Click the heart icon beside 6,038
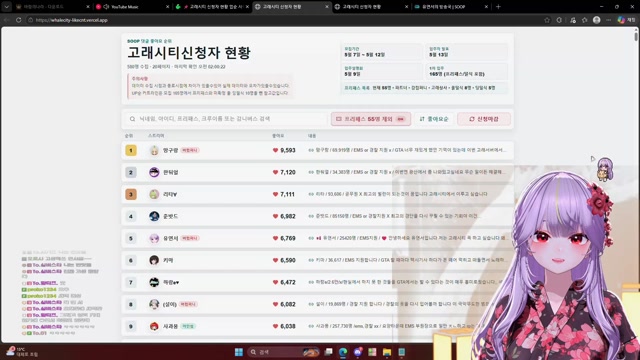The image size is (640, 360). 275,327
